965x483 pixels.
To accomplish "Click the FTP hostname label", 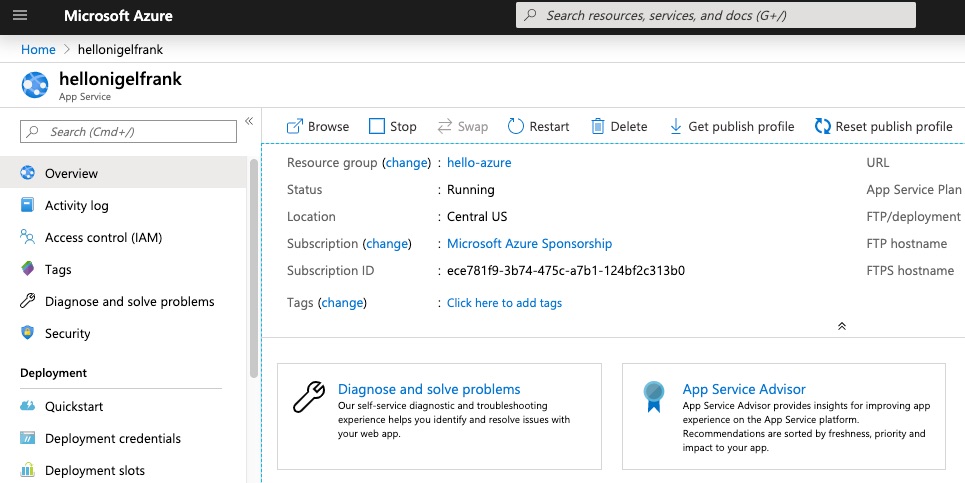I will click(907, 244).
